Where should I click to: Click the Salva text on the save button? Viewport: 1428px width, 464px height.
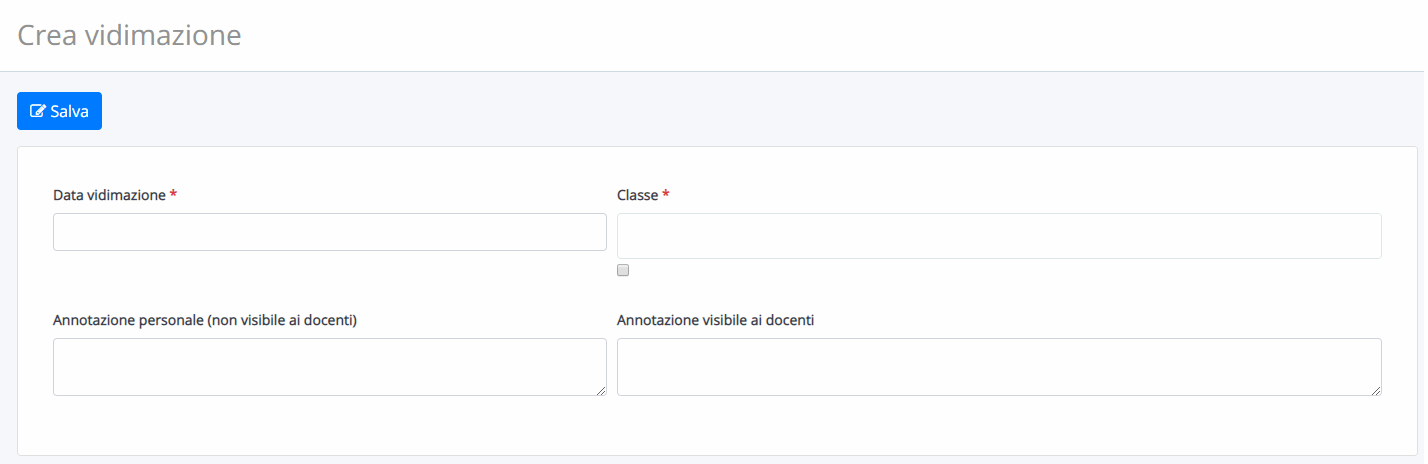pyautogui.click(x=69, y=111)
